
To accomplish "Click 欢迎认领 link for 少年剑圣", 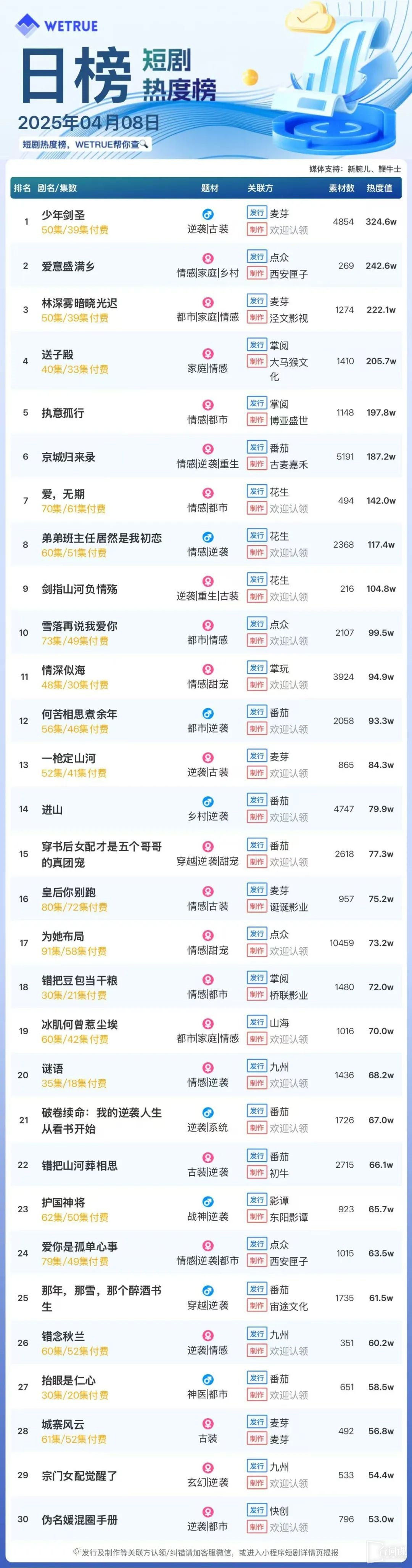I will click(x=289, y=230).
